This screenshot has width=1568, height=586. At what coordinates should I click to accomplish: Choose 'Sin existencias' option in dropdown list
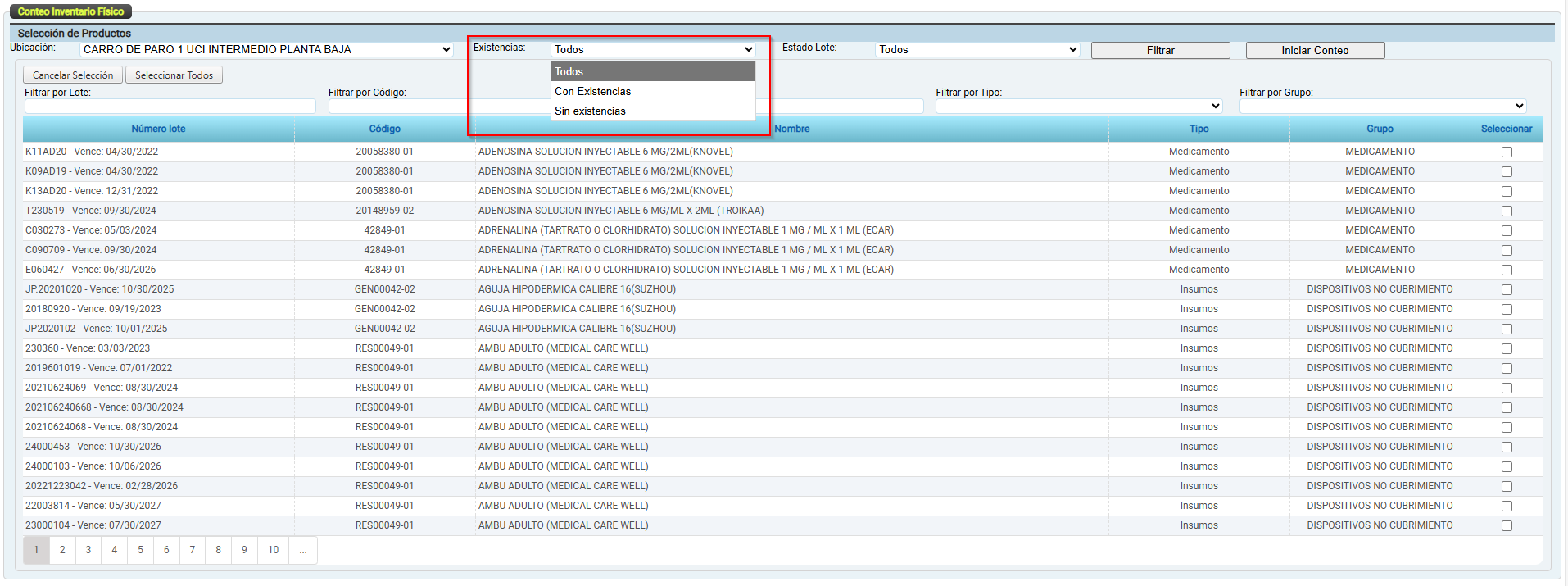(590, 111)
